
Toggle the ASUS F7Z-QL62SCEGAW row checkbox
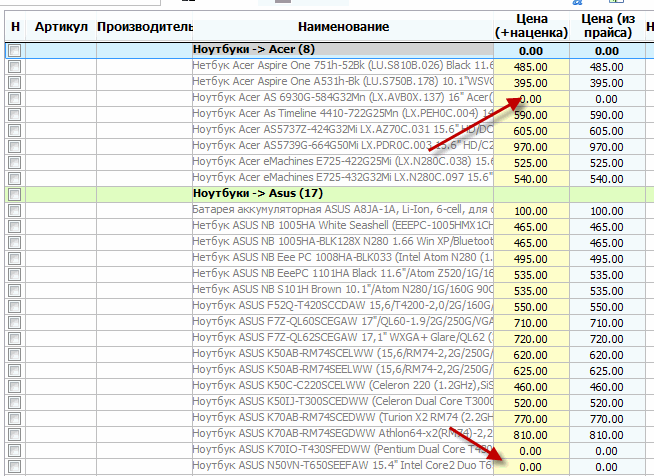pyautogui.click(x=15, y=338)
